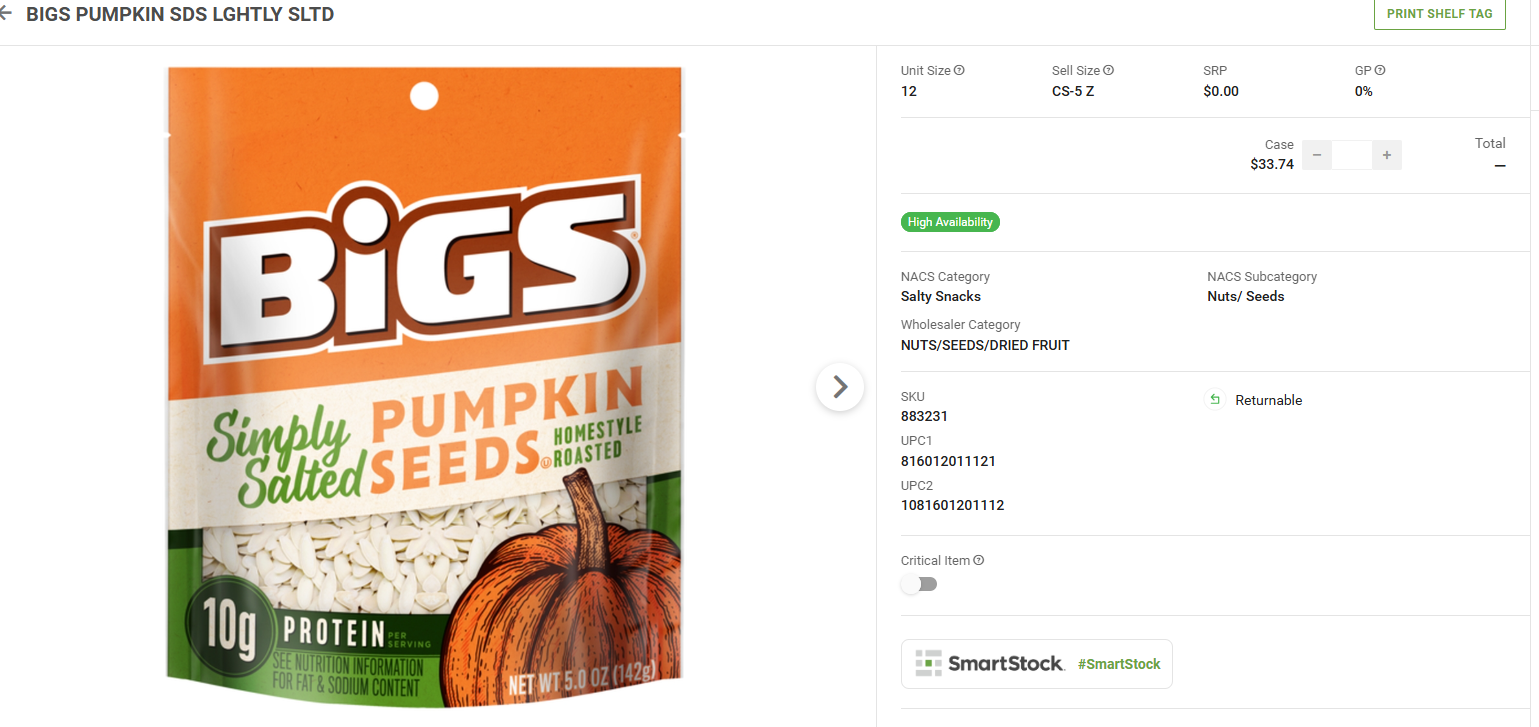Increase case quantity with plus button
Viewport: 1539px width, 727px height.
click(x=1387, y=155)
